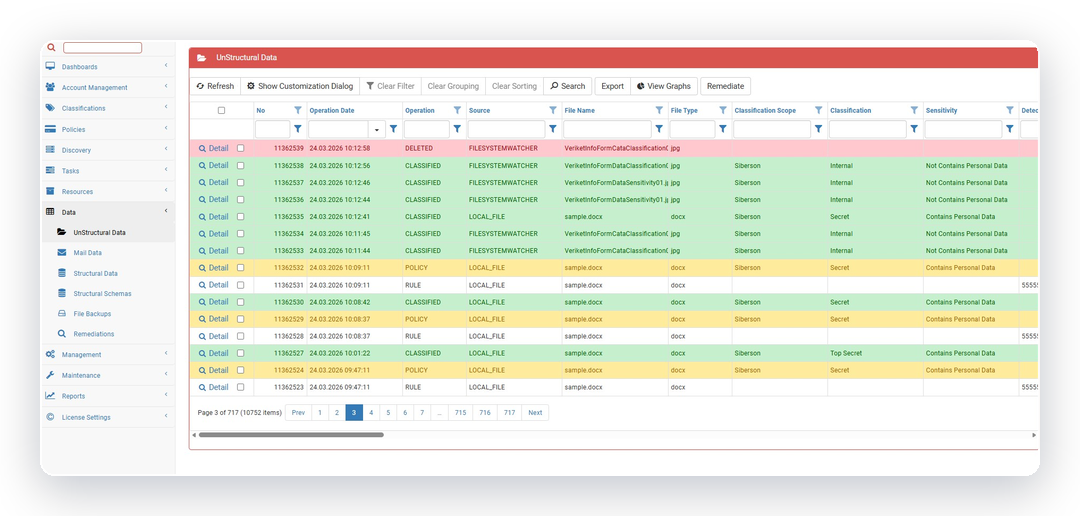Click the Resources archive icon
The image size is (1080, 516).
click(x=50, y=191)
